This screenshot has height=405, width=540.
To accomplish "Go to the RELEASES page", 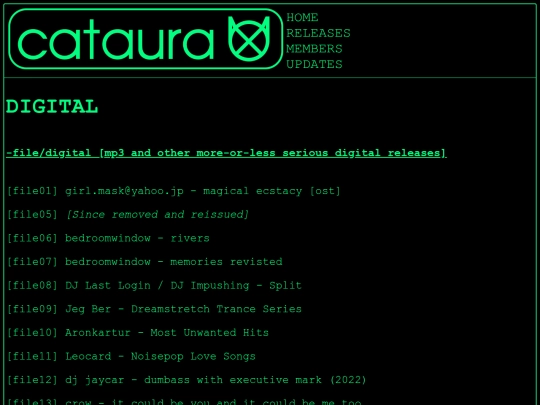I will click(318, 33).
